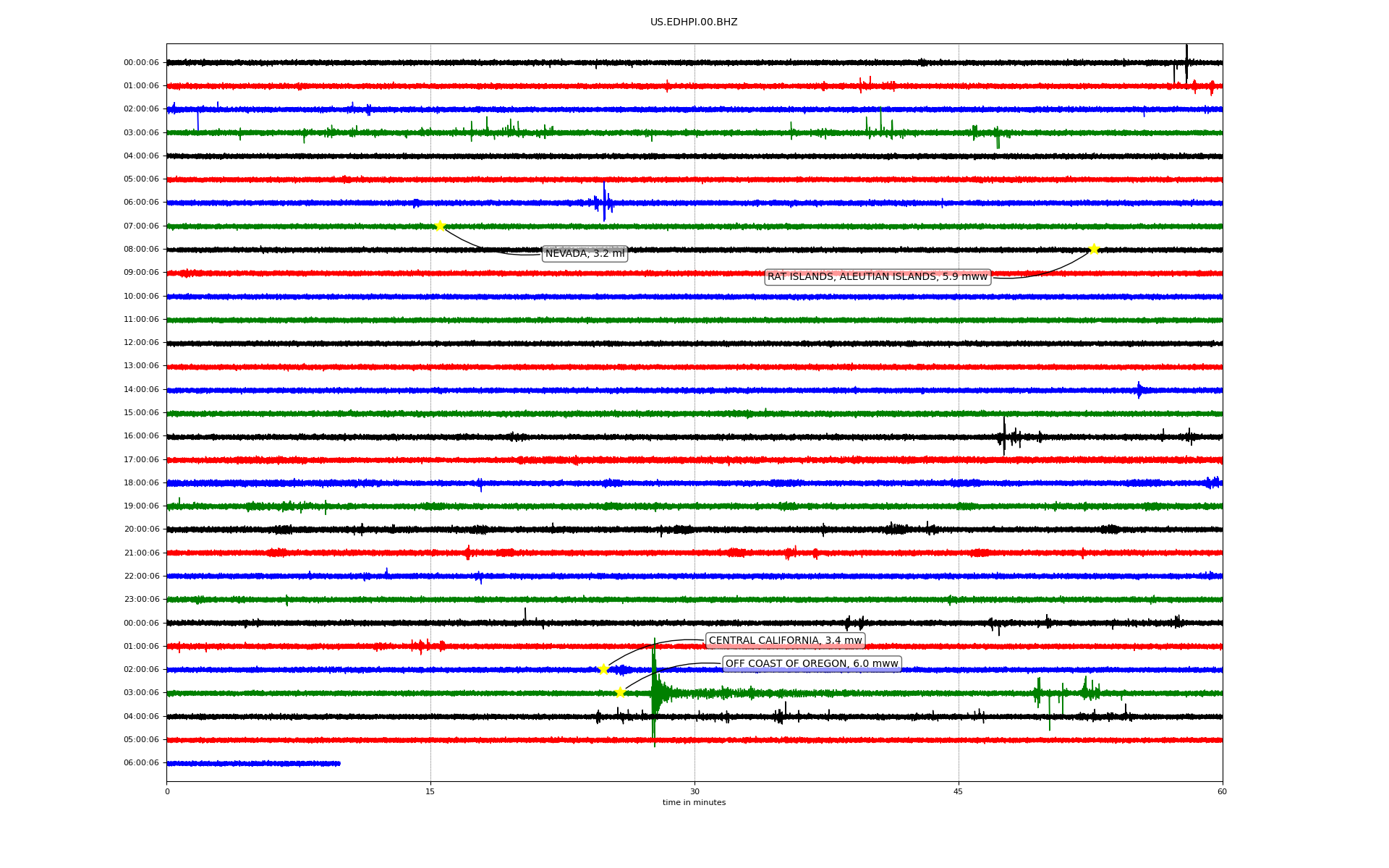Click the Off Coast of Oregon star
This screenshot has height=868, width=1389.
(x=620, y=692)
